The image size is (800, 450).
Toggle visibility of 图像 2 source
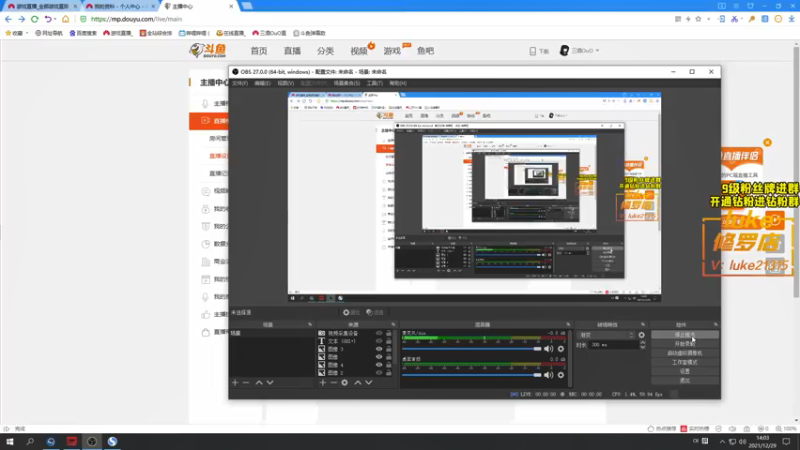pyautogui.click(x=379, y=372)
